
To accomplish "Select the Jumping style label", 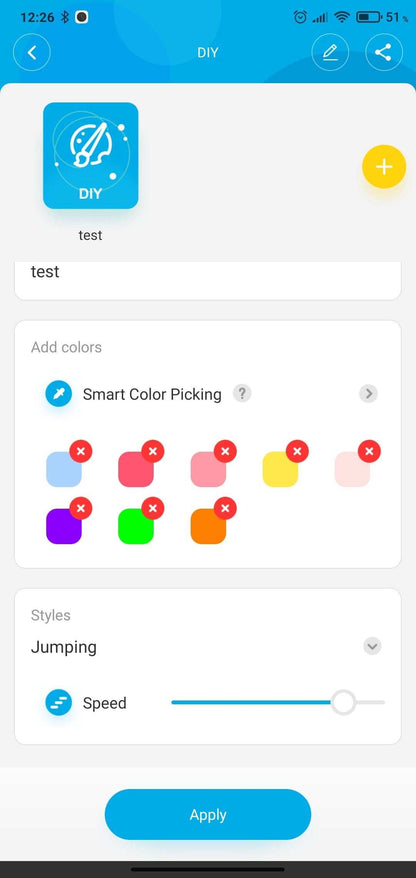I will [64, 647].
